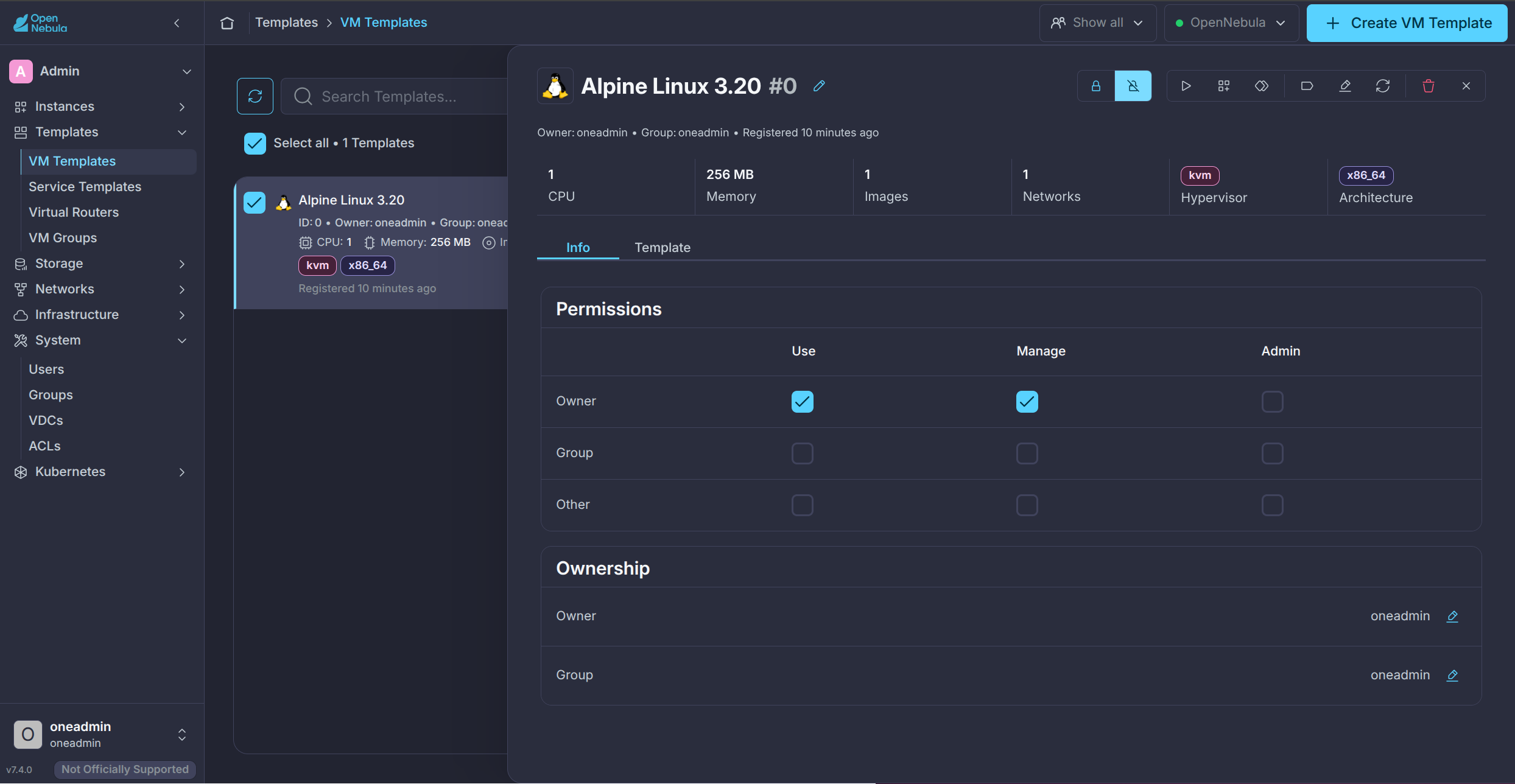Go to Users under System

[109, 369]
